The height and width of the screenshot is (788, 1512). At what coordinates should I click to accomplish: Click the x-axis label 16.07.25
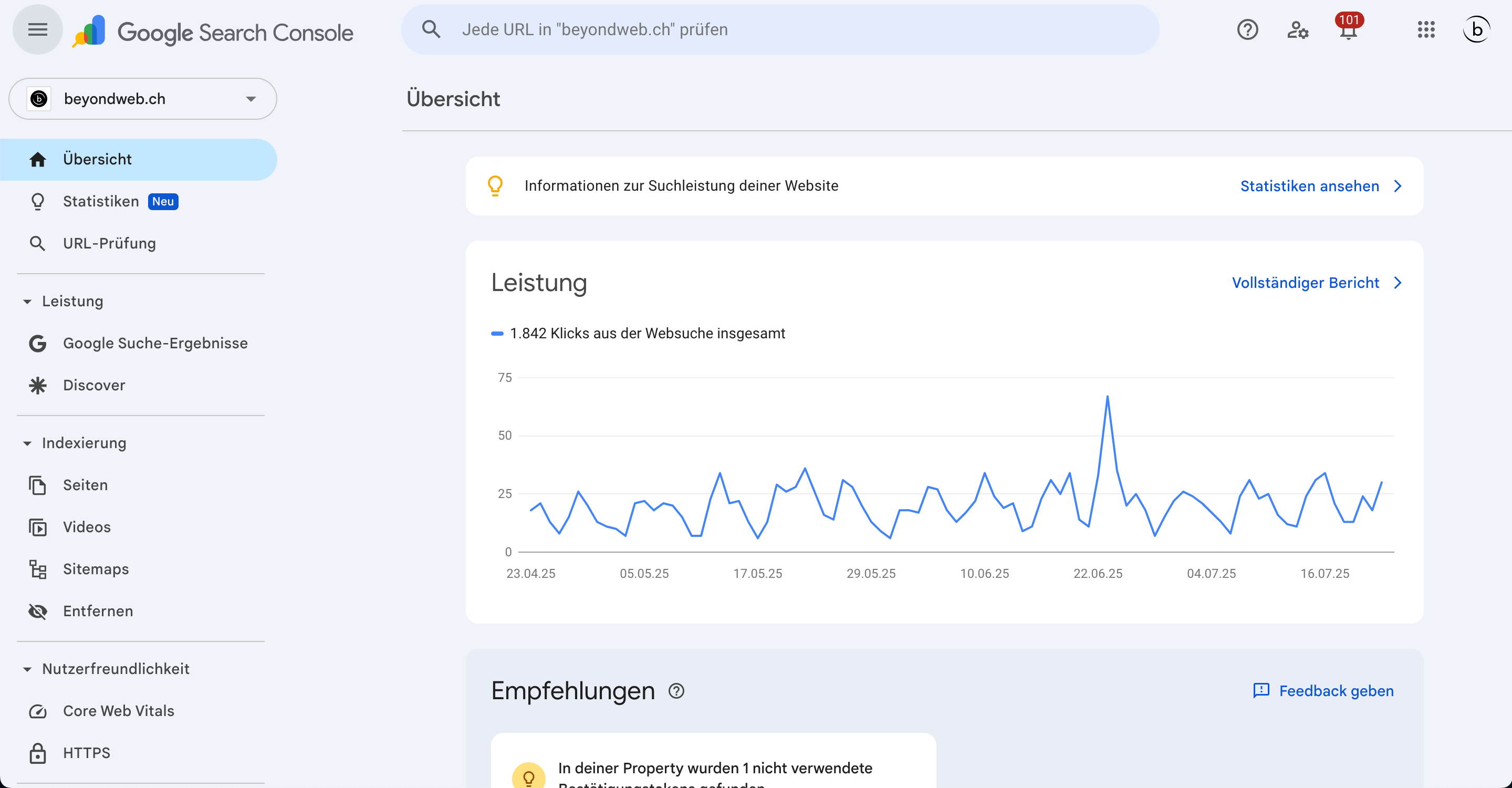[1325, 574]
